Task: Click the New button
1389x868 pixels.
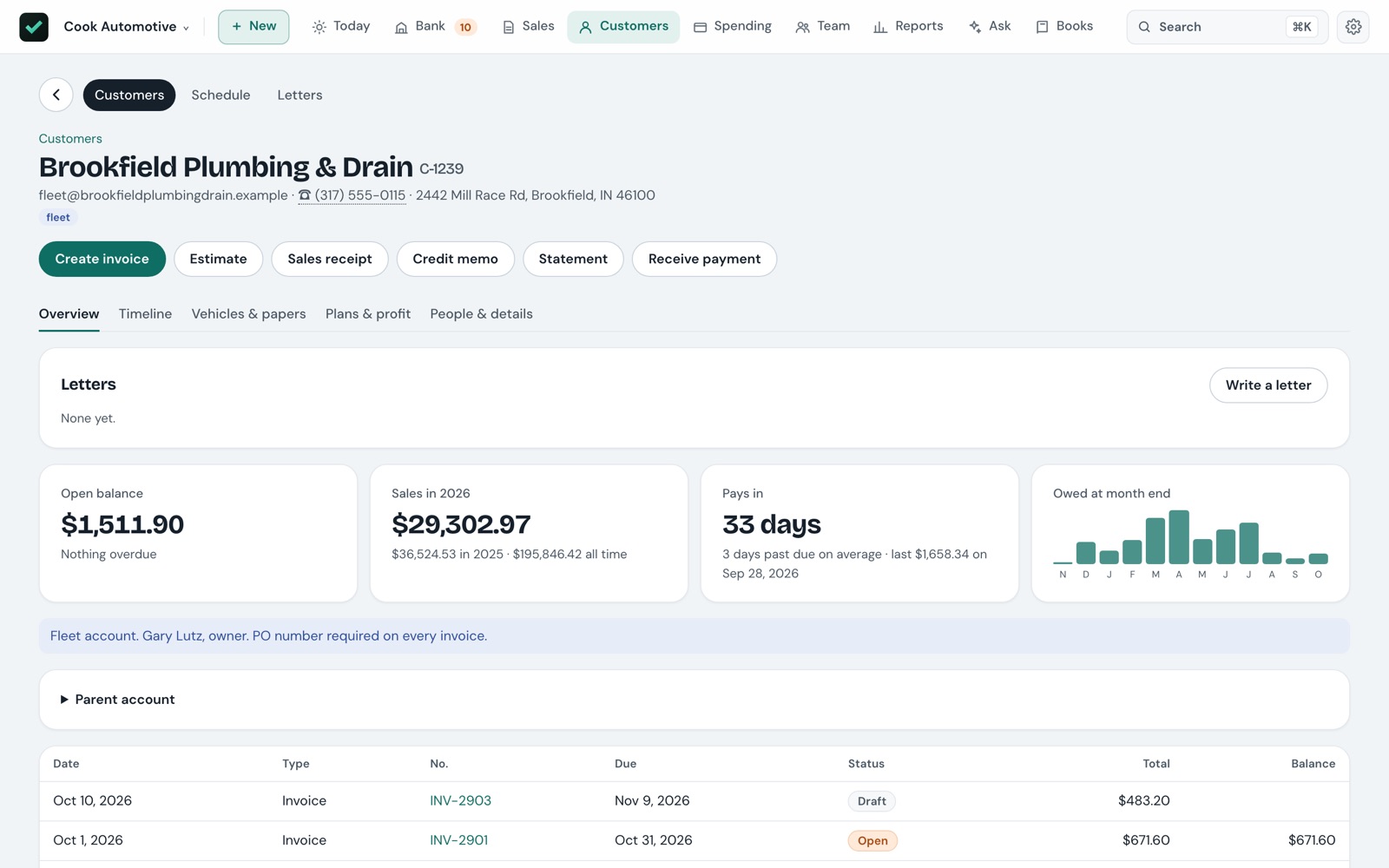Action: click(x=253, y=27)
